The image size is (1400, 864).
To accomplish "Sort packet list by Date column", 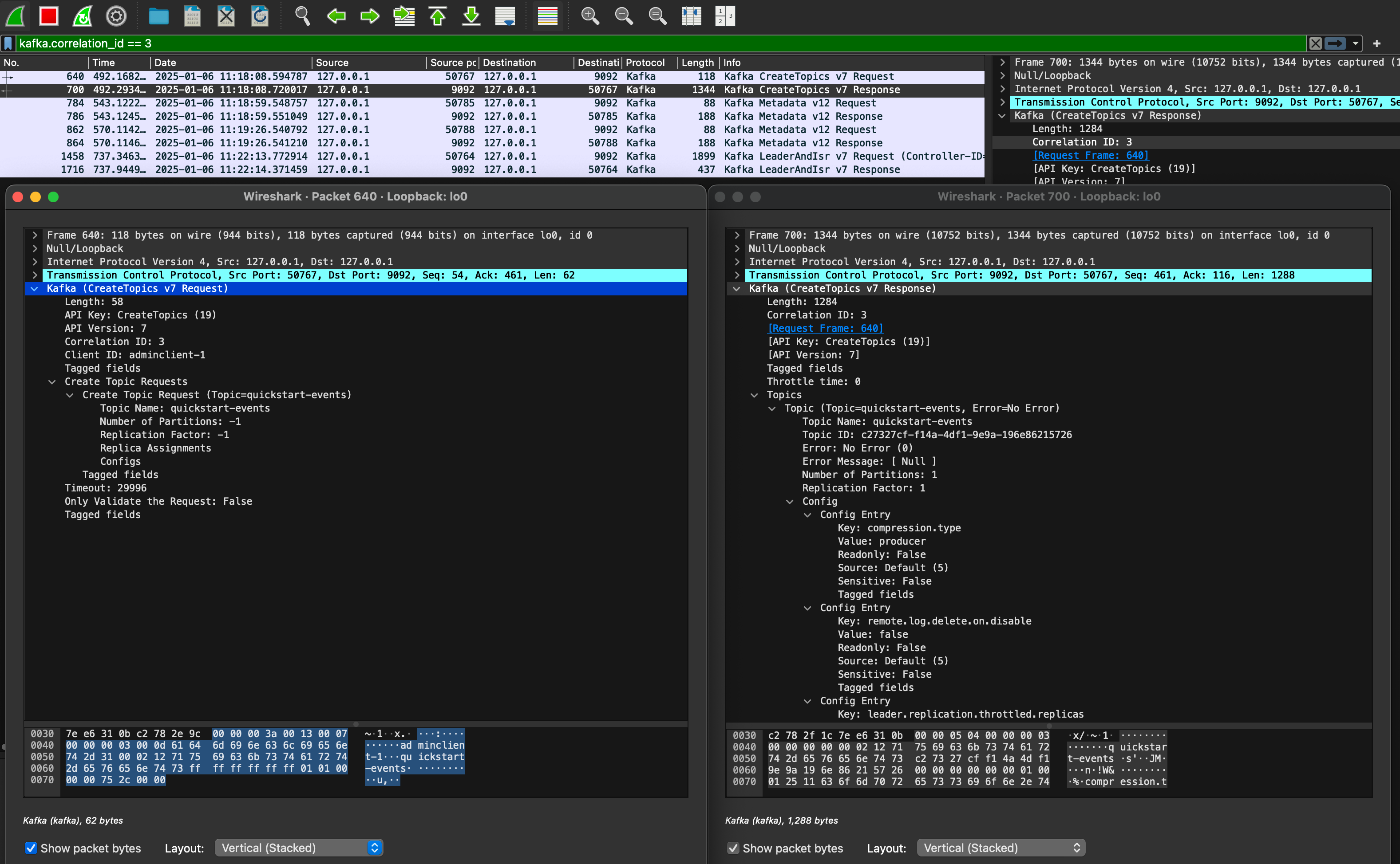I will (230, 62).
